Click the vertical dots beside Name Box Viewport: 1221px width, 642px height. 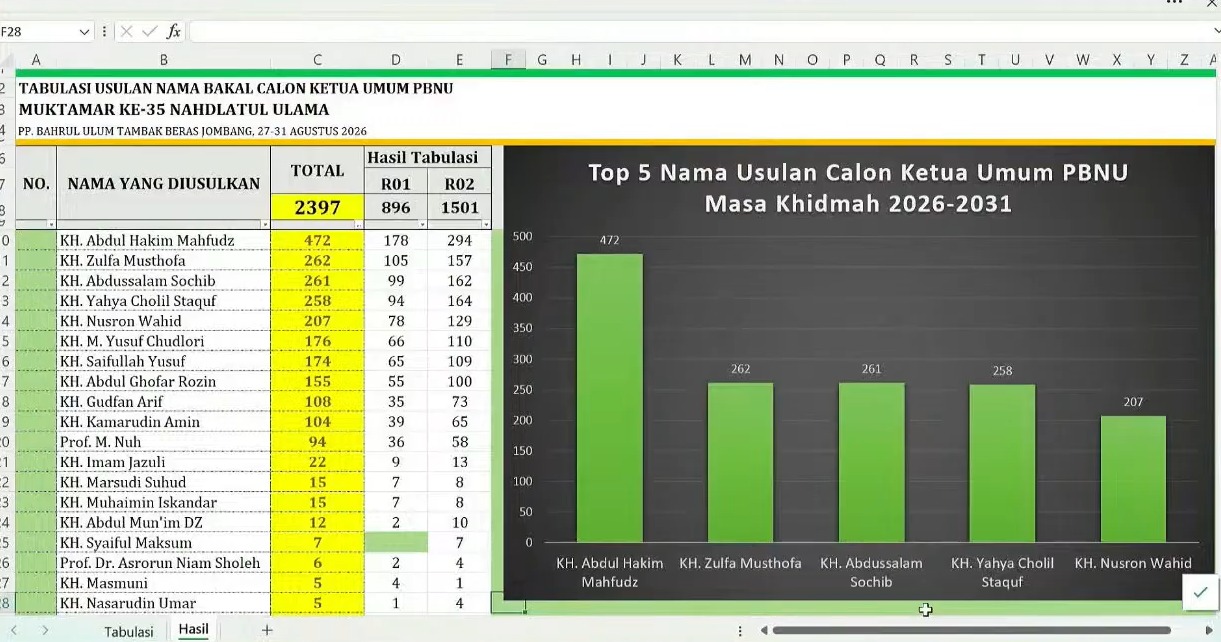(104, 32)
